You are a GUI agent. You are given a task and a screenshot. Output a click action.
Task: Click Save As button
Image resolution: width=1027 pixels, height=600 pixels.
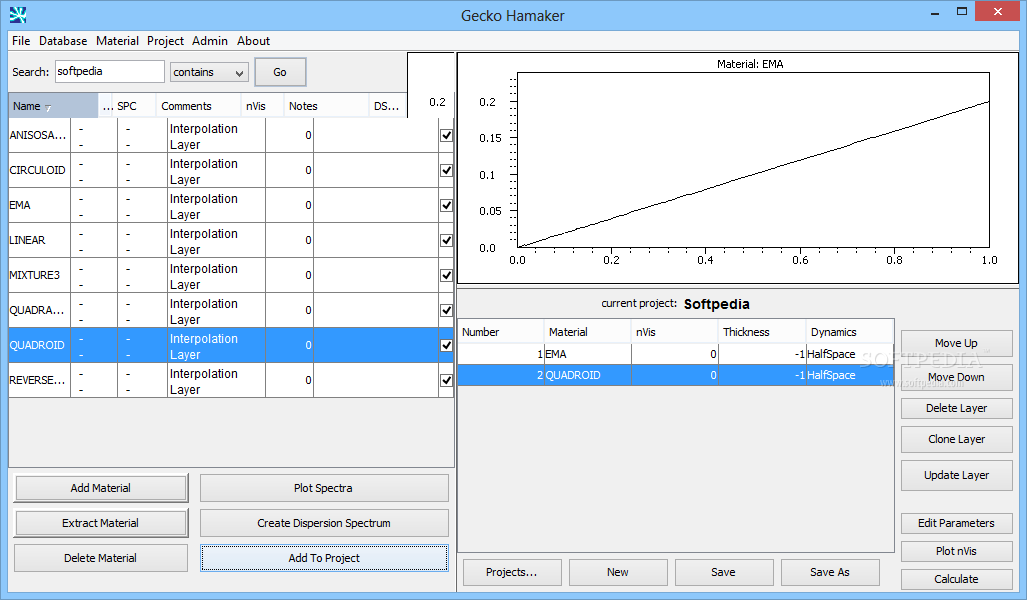tap(830, 572)
